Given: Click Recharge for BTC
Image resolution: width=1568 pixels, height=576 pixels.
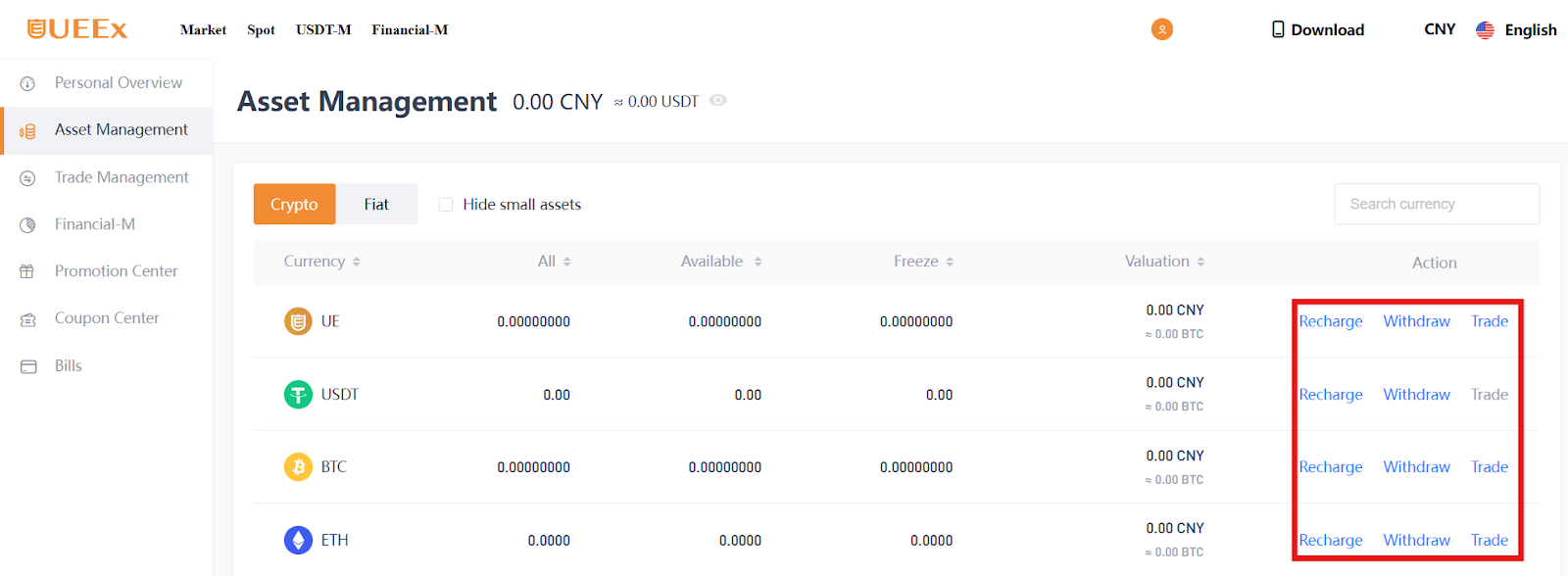Looking at the screenshot, I should [1331, 467].
